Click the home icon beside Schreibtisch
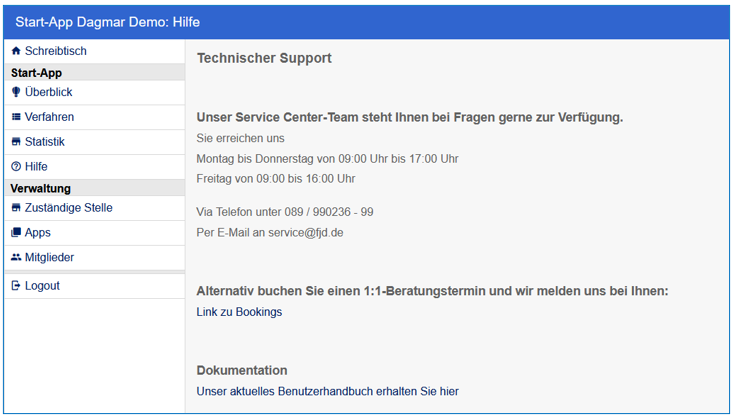 pyautogui.click(x=16, y=51)
